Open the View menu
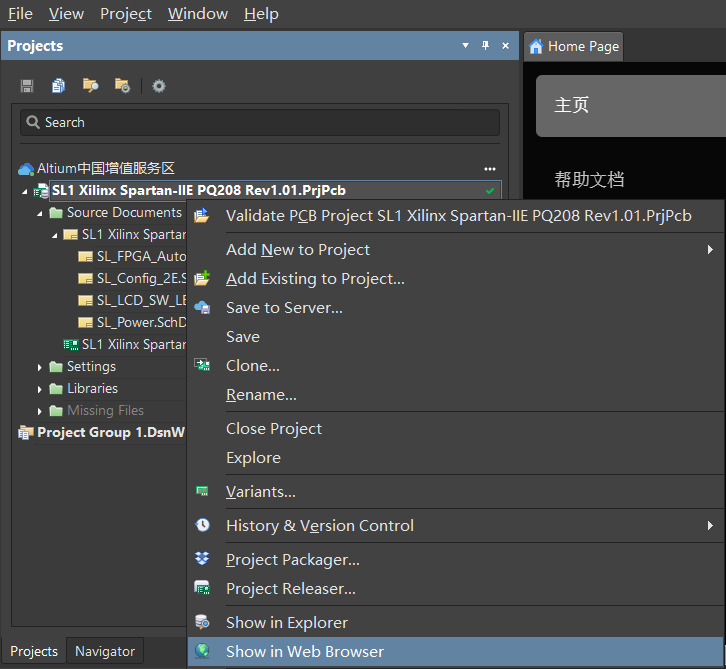The image size is (726, 669). tap(66, 14)
